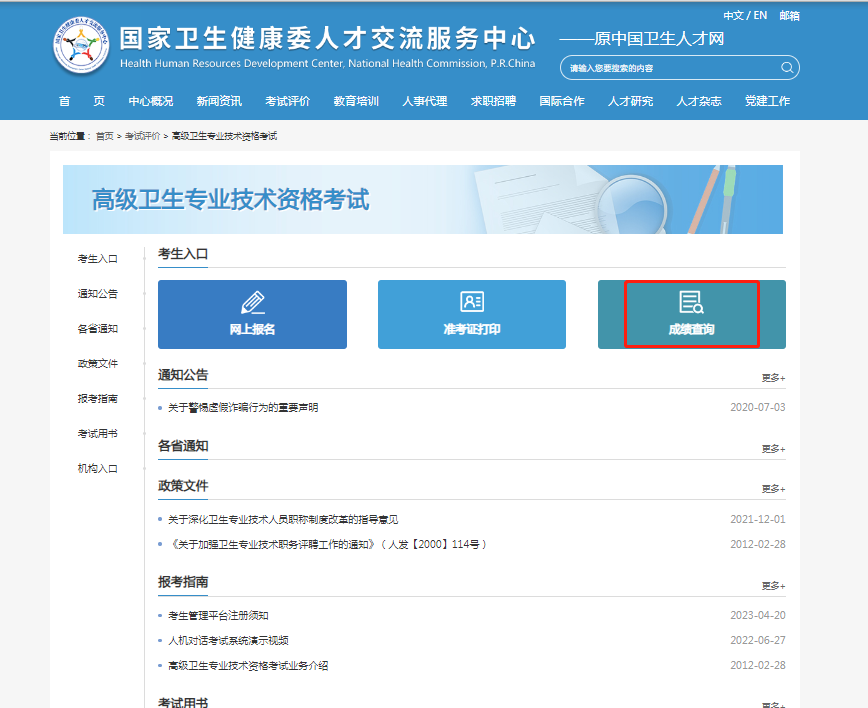Click the document search icon on 成绩查询
This screenshot has height=708, width=868.
pyautogui.click(x=691, y=302)
